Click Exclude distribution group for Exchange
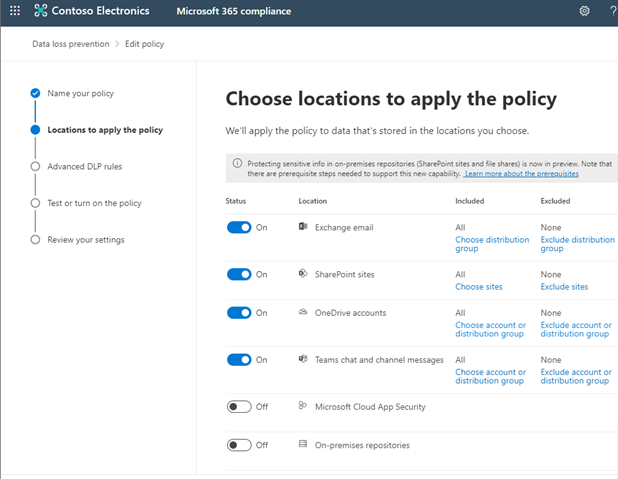Image resolution: width=618 pixels, height=479 pixels. pos(577,244)
